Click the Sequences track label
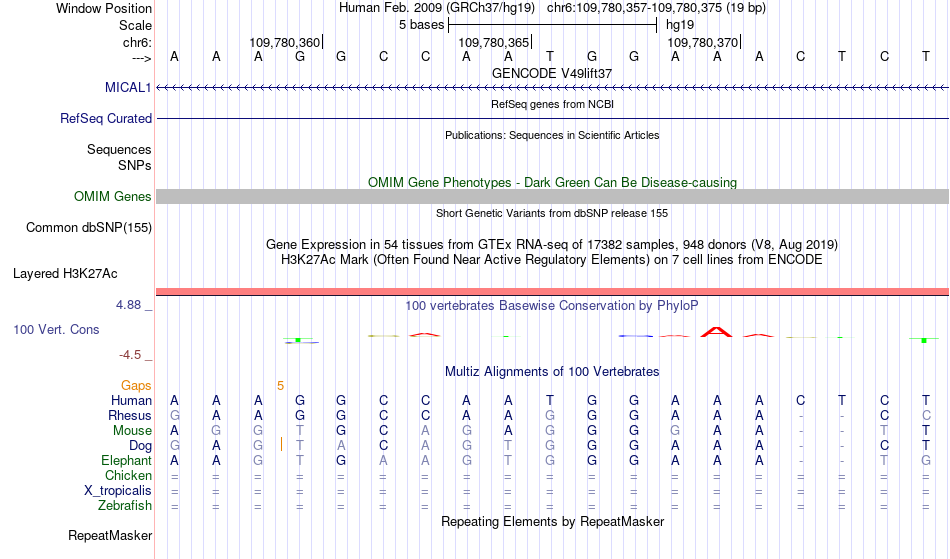Viewport: 950px width, 559px height. 119,150
